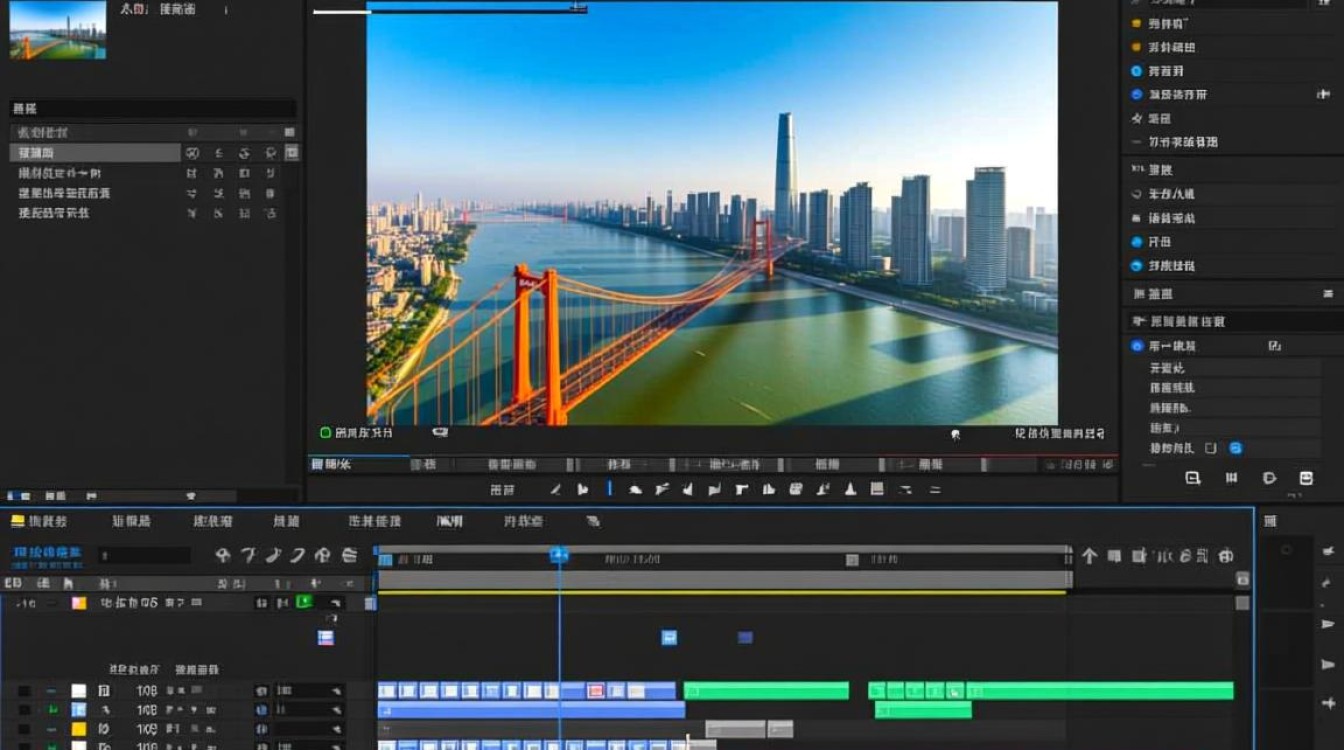Click the last icon in right panel bottom row
Viewport: 1344px width, 750px height.
pos(1306,478)
